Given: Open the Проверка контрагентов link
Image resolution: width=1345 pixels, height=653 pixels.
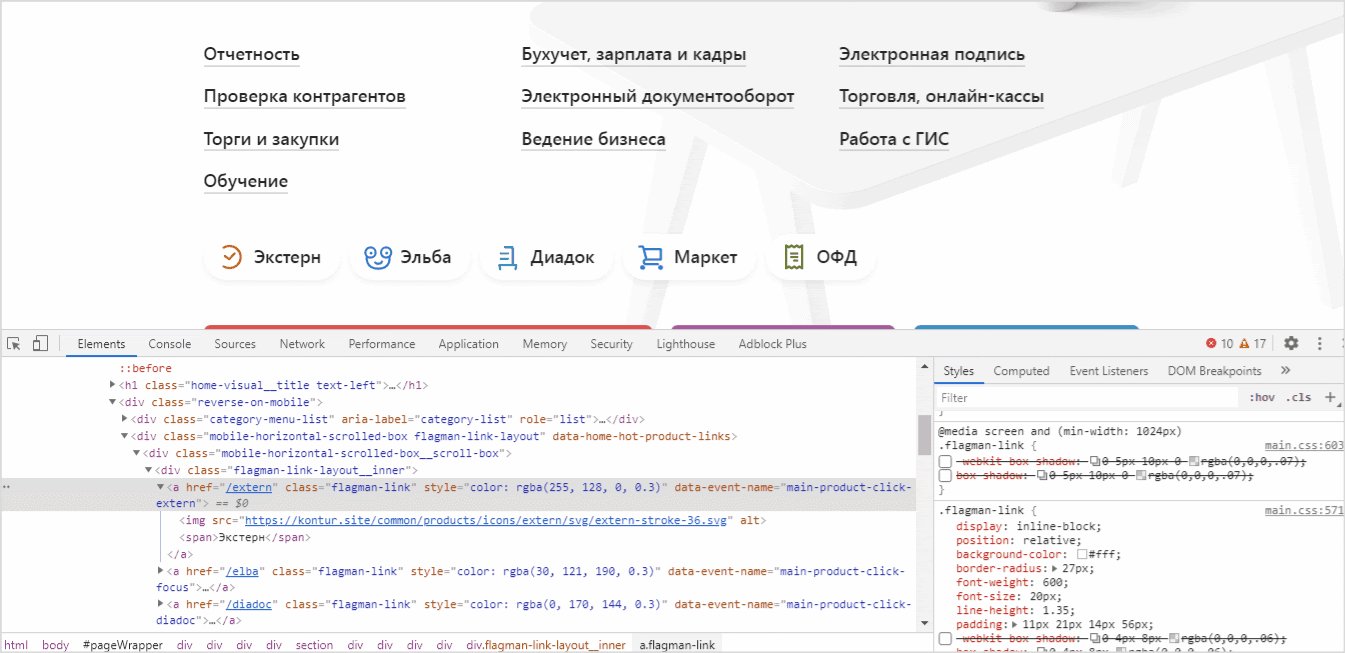Looking at the screenshot, I should [305, 97].
